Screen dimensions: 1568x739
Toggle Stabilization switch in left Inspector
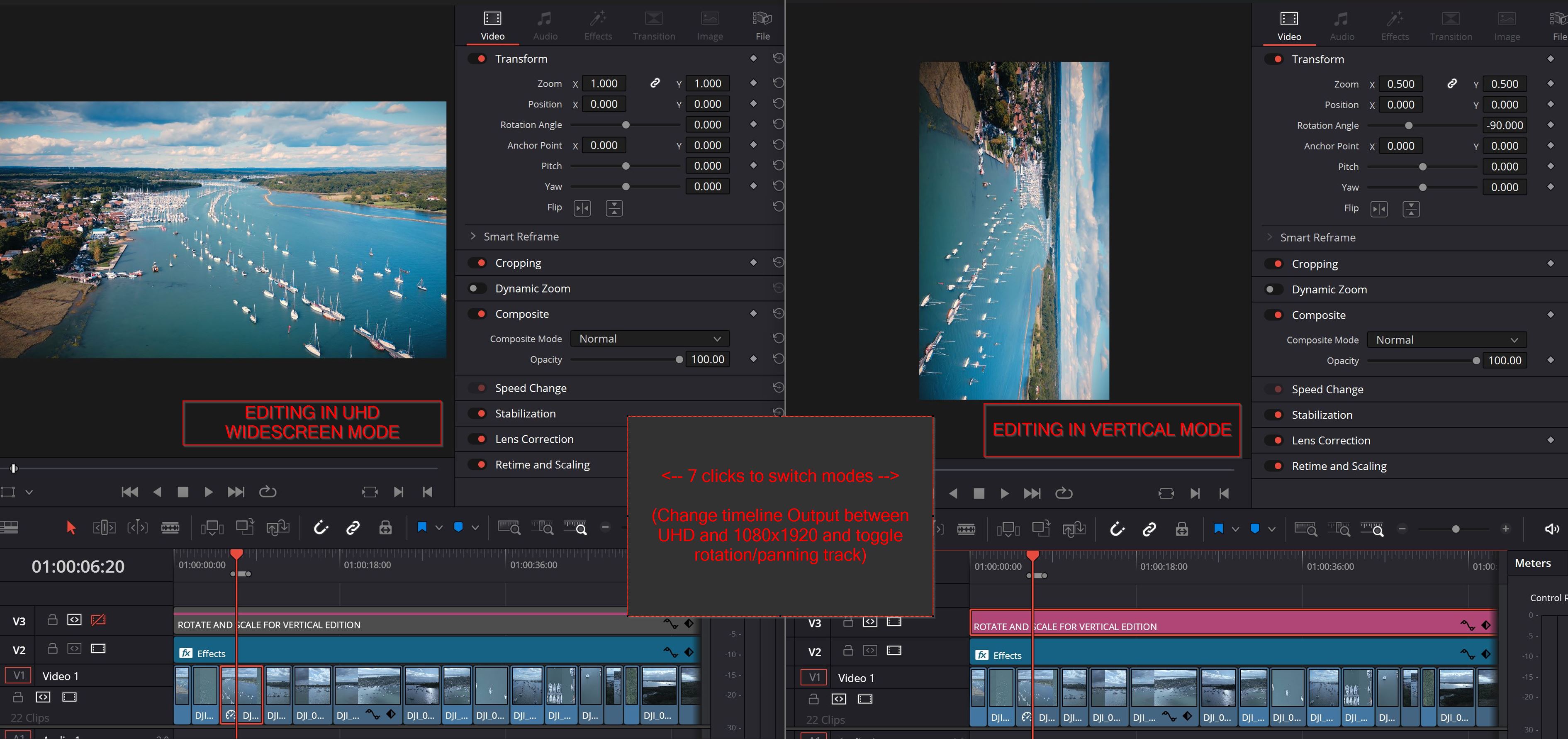[x=477, y=414]
